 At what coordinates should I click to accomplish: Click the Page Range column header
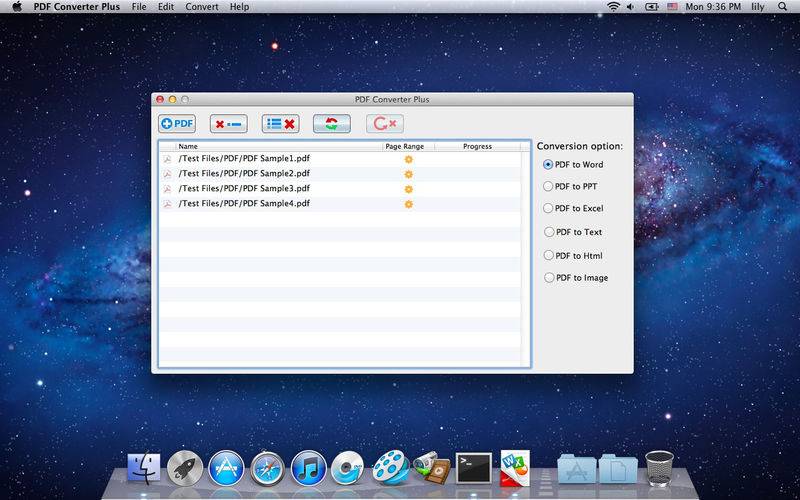pos(408,146)
